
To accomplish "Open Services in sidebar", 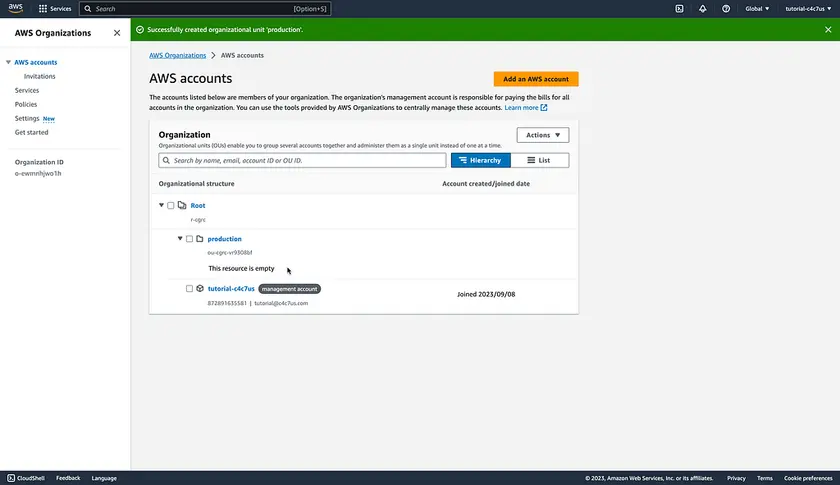I will point(27,90).
